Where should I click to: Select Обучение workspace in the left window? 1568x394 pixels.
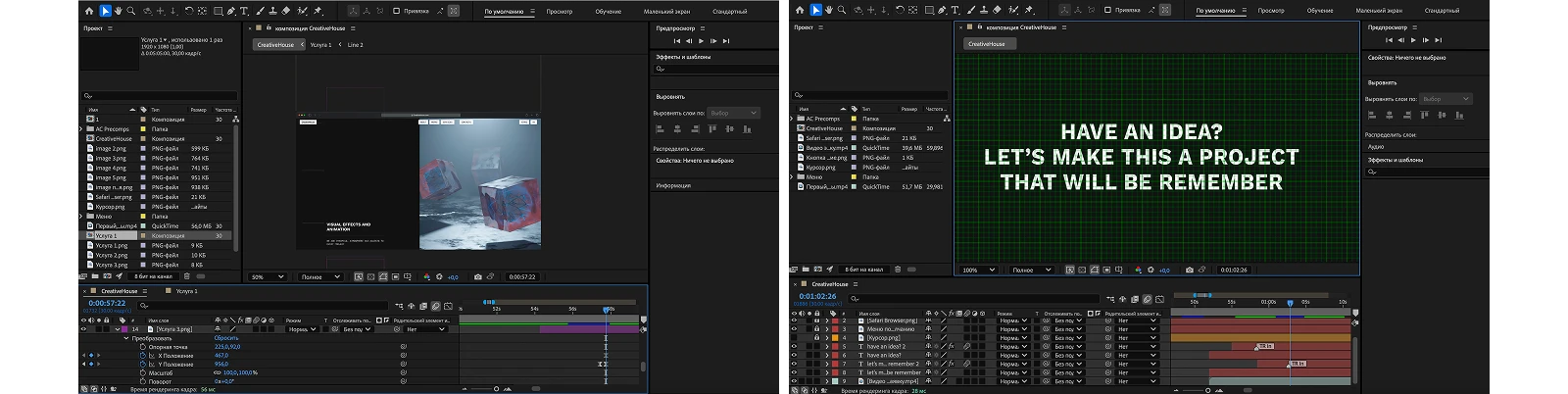(608, 12)
